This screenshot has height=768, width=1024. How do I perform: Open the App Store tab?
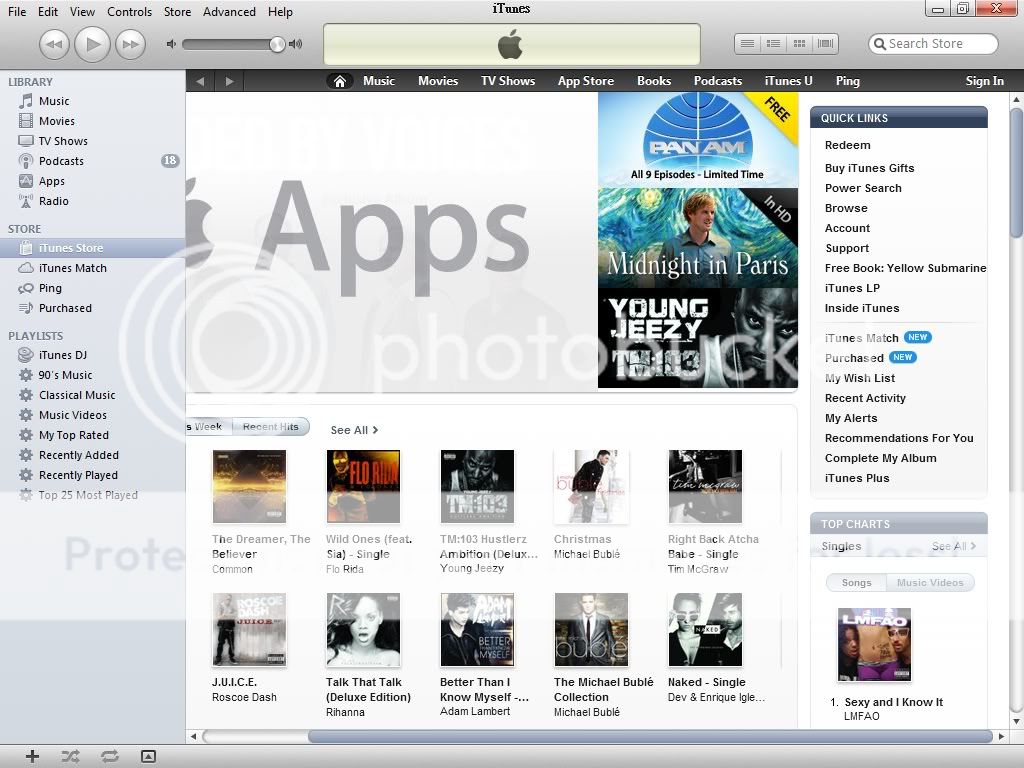tap(585, 81)
